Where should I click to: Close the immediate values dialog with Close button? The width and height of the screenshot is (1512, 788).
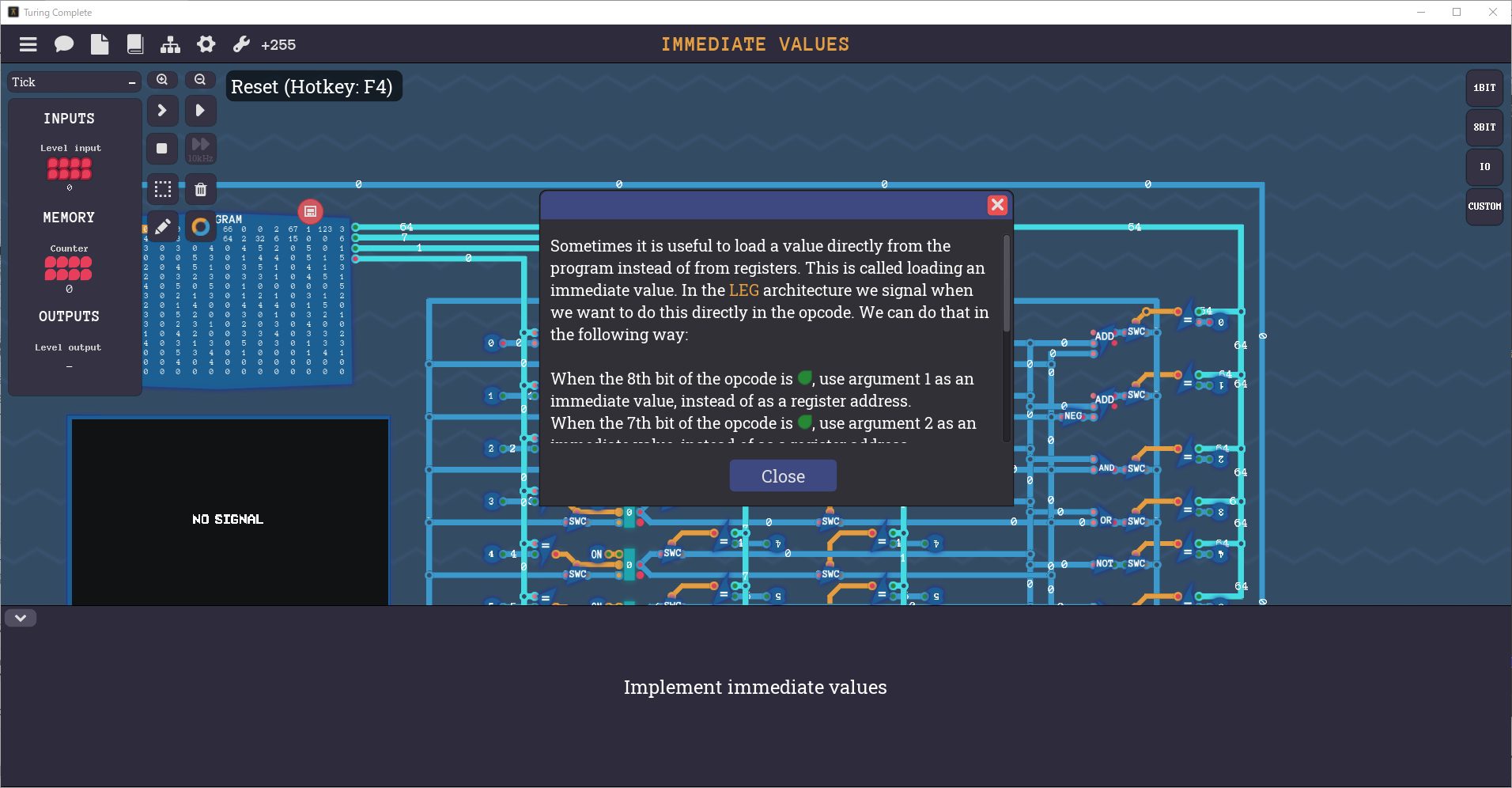coord(782,475)
